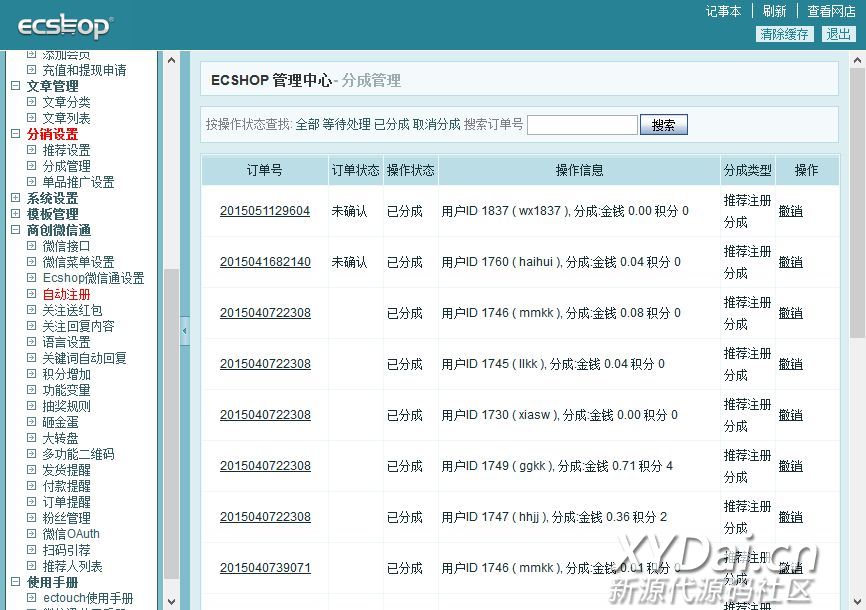Screen dimensions: 866x610
Task: Filter list by 已分成 status
Action: point(392,124)
